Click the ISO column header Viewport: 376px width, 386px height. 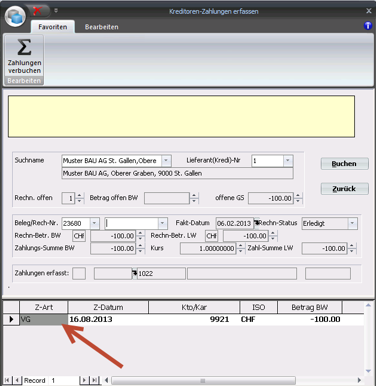pos(258,307)
